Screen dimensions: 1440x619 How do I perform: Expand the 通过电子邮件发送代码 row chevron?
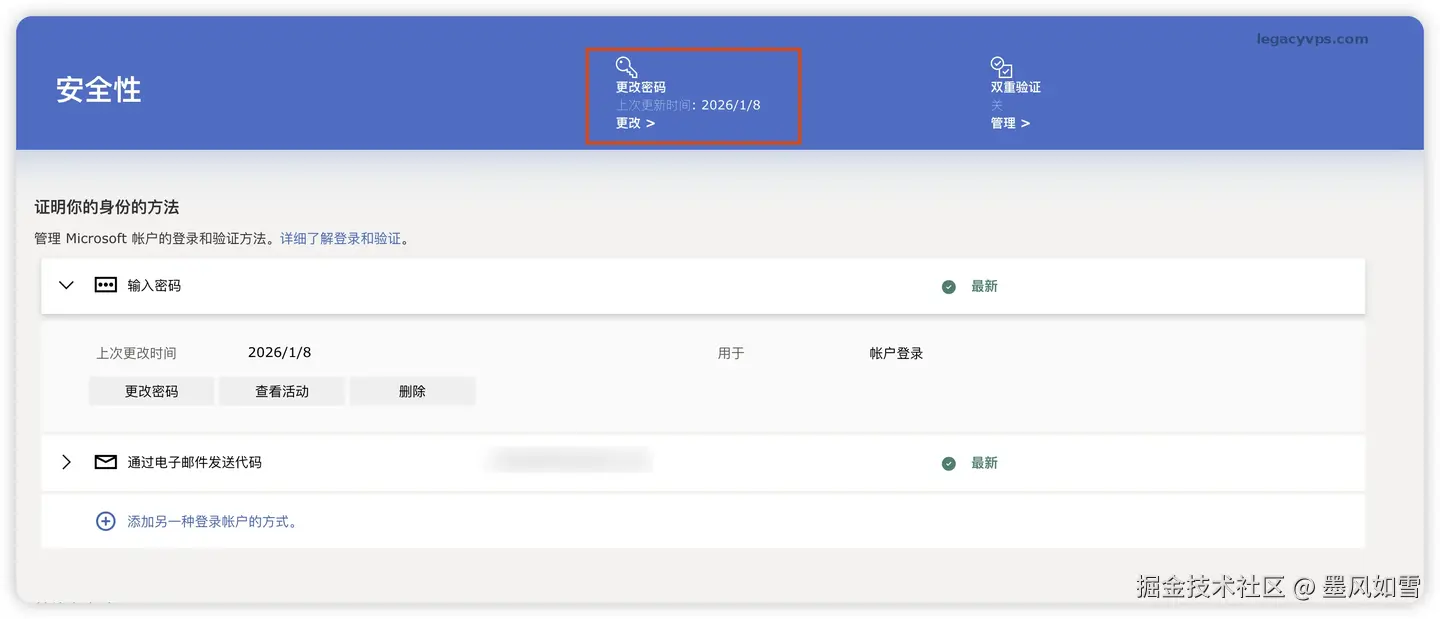tap(67, 462)
